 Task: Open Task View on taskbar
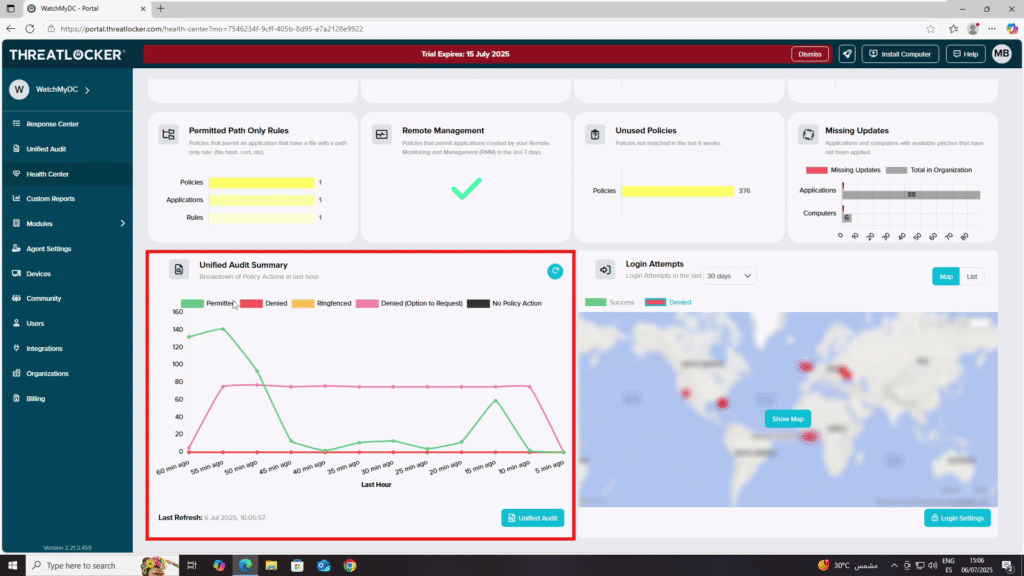point(191,566)
